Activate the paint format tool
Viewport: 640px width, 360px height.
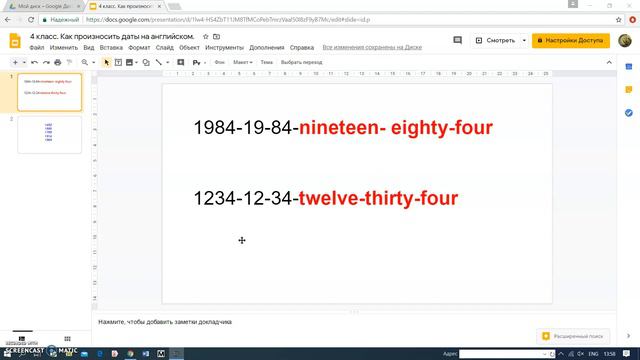69,62
